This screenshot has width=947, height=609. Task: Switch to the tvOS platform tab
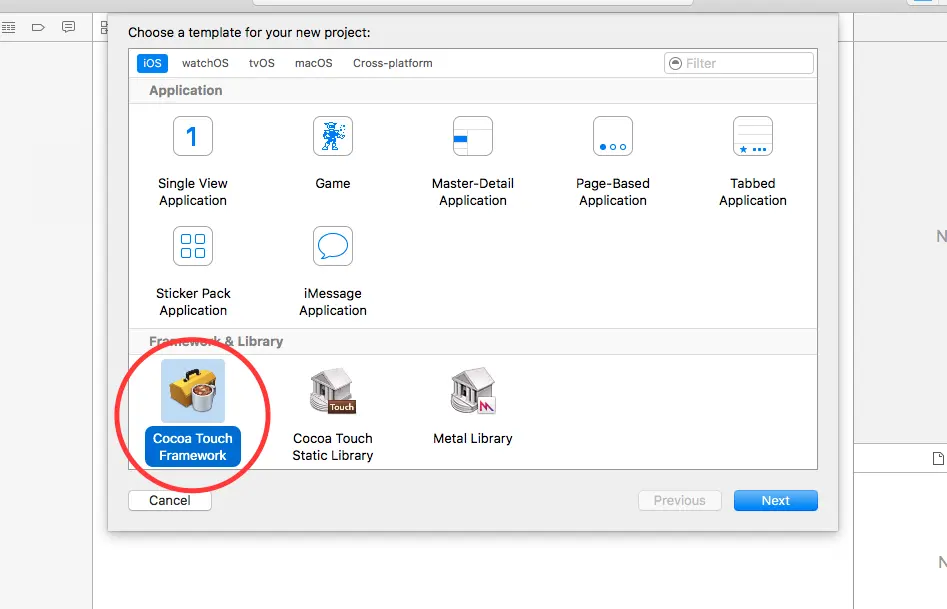click(x=262, y=63)
